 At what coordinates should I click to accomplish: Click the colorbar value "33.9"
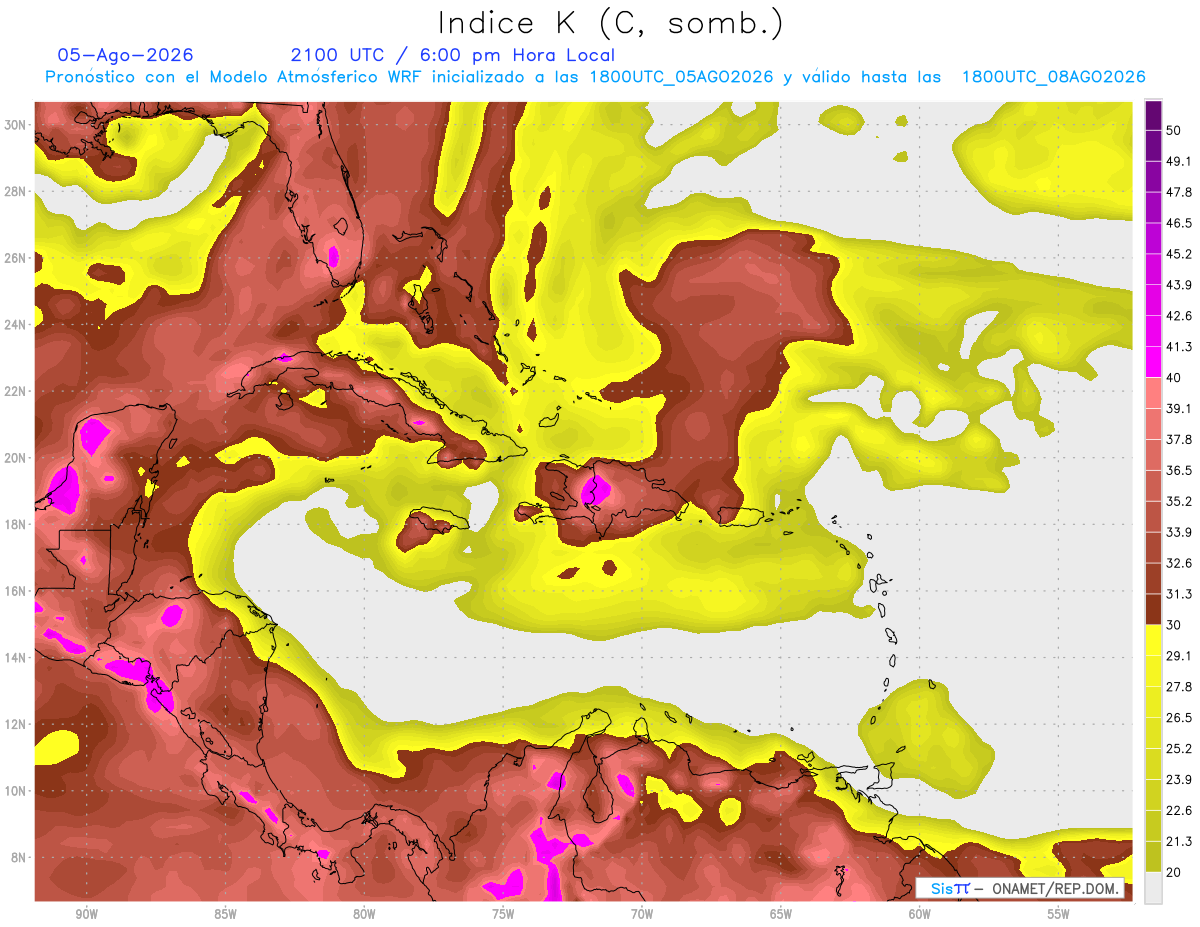click(x=1180, y=532)
